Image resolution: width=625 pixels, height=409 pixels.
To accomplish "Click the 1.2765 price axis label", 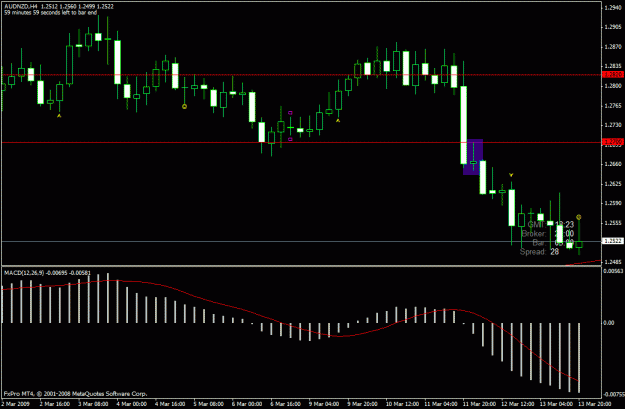I will (x=613, y=106).
